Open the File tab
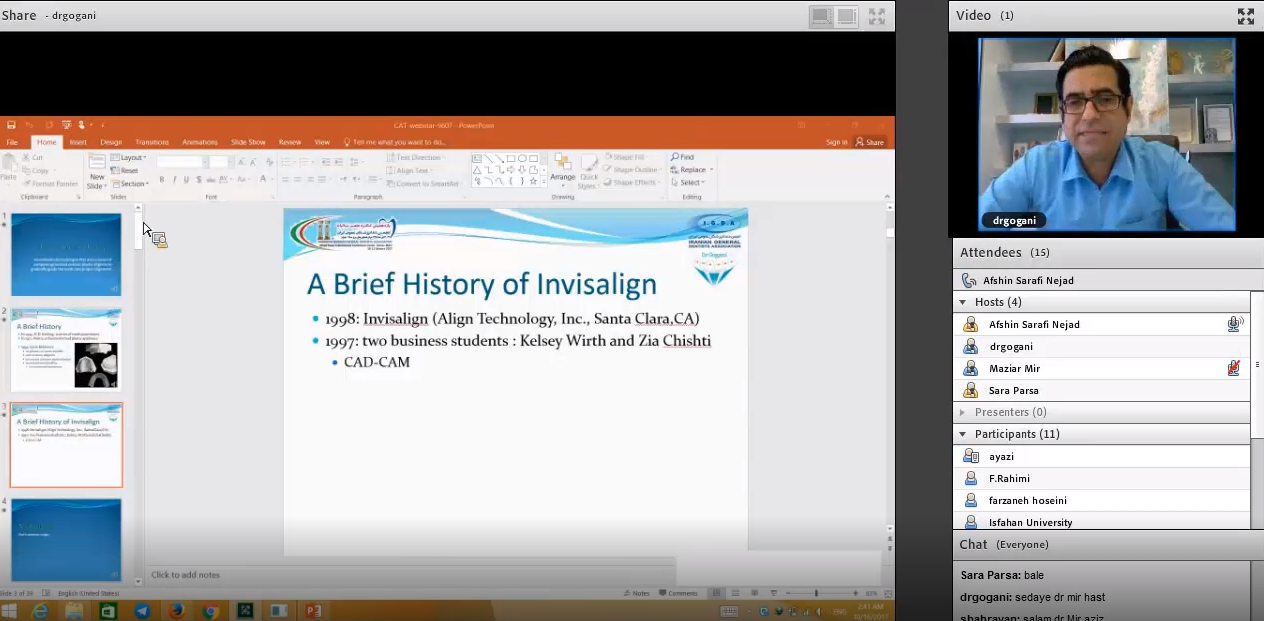 pos(12,142)
